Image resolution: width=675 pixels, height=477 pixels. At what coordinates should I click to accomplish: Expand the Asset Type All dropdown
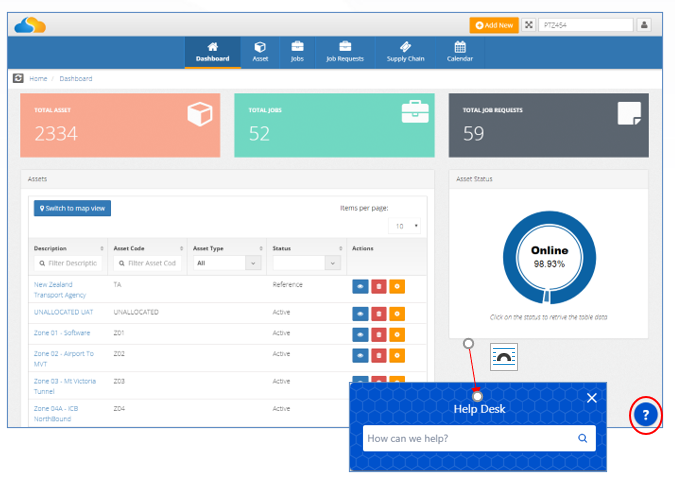(x=228, y=263)
